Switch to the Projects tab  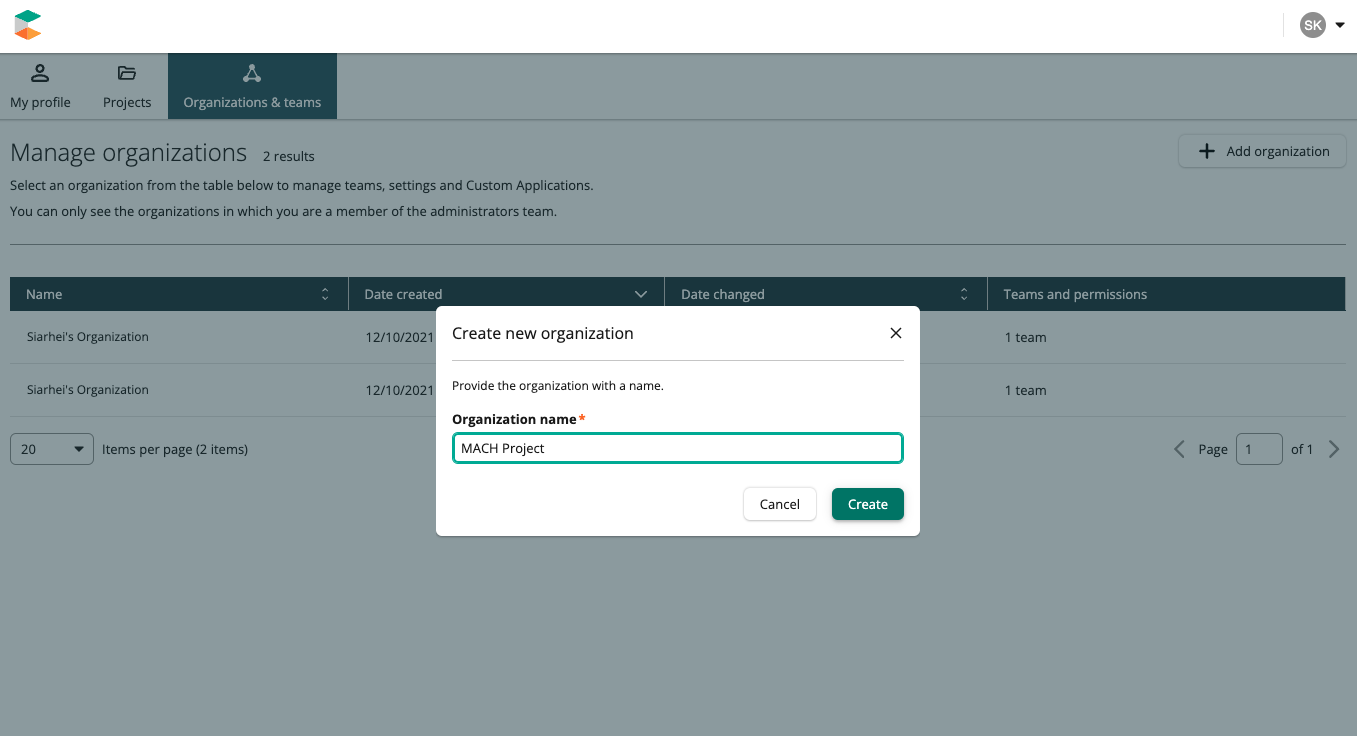pos(127,87)
